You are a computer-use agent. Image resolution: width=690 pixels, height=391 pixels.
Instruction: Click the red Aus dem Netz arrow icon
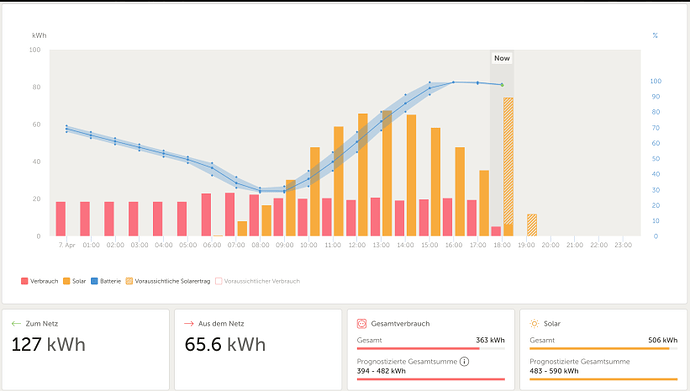click(x=189, y=324)
